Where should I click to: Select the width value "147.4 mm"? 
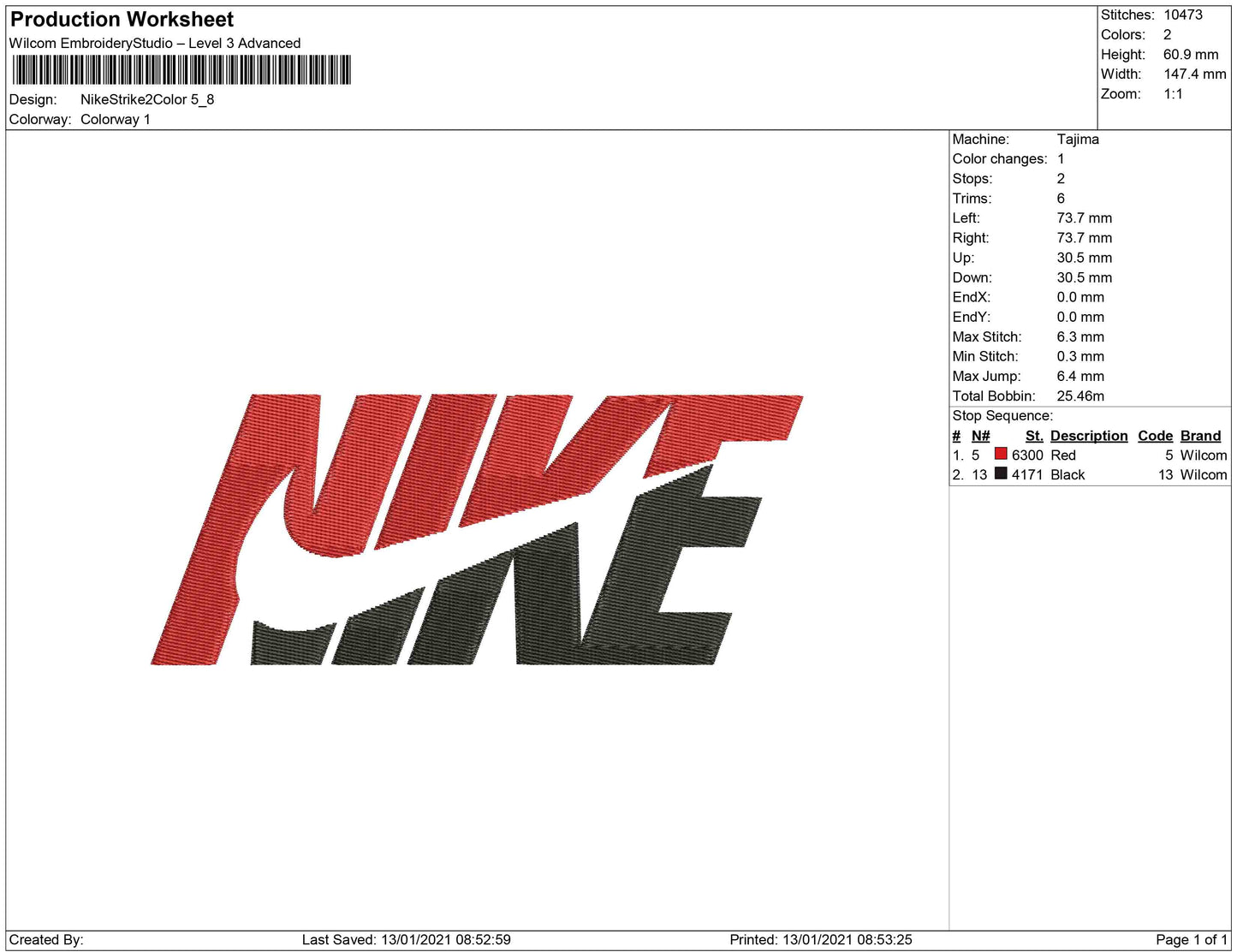1195,74
